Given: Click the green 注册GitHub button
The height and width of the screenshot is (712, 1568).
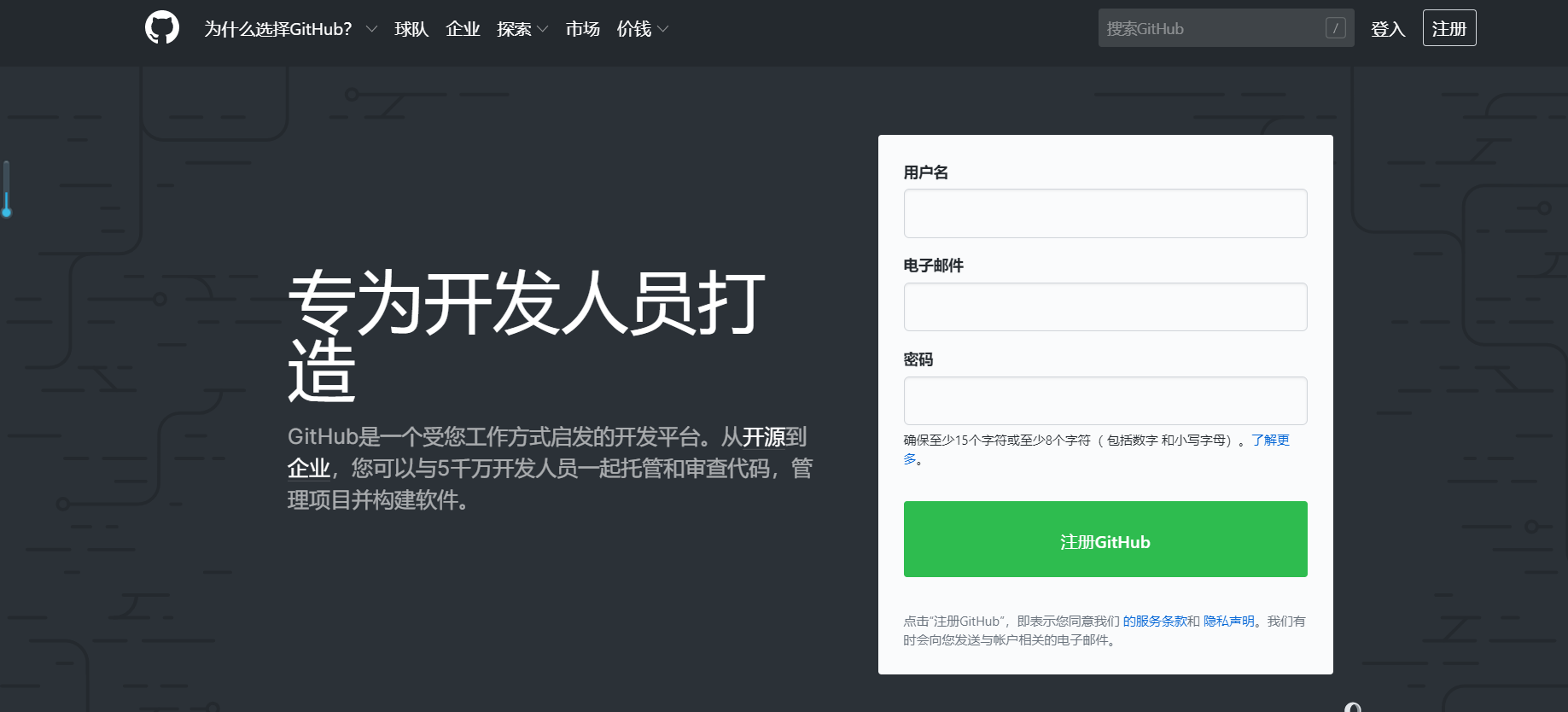Looking at the screenshot, I should coord(1105,540).
